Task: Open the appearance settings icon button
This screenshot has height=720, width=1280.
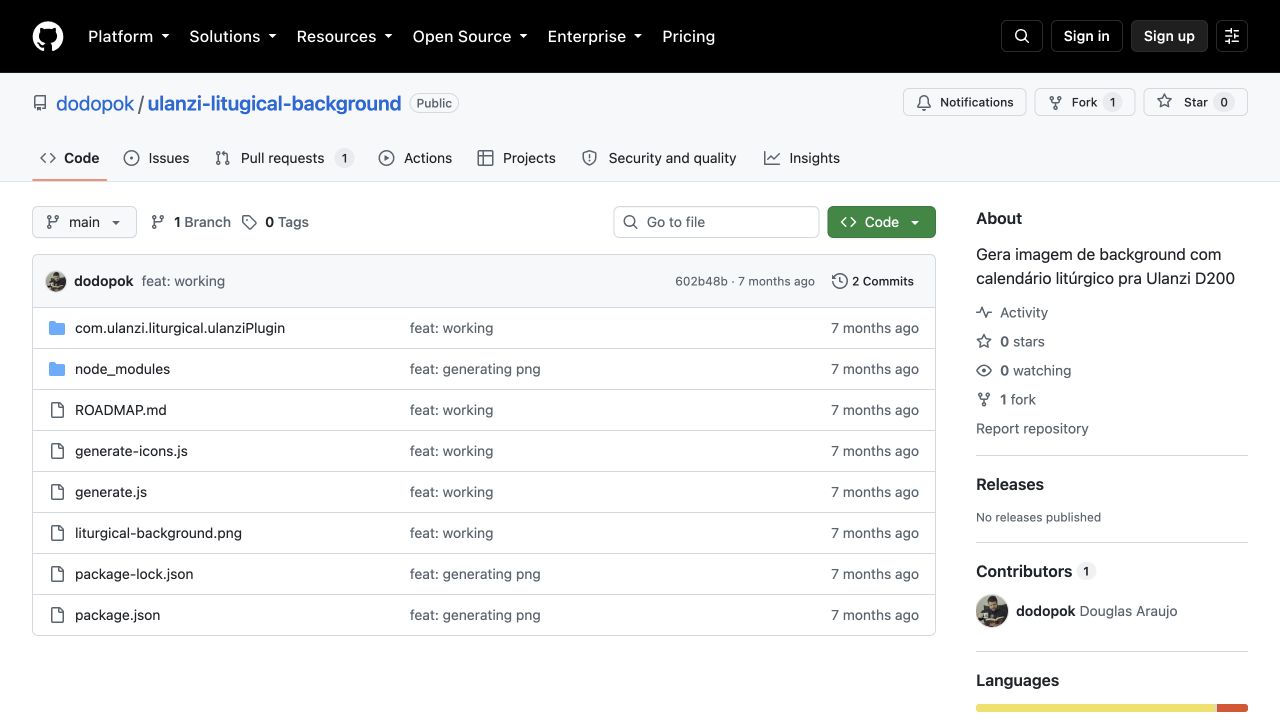Action: (1232, 36)
